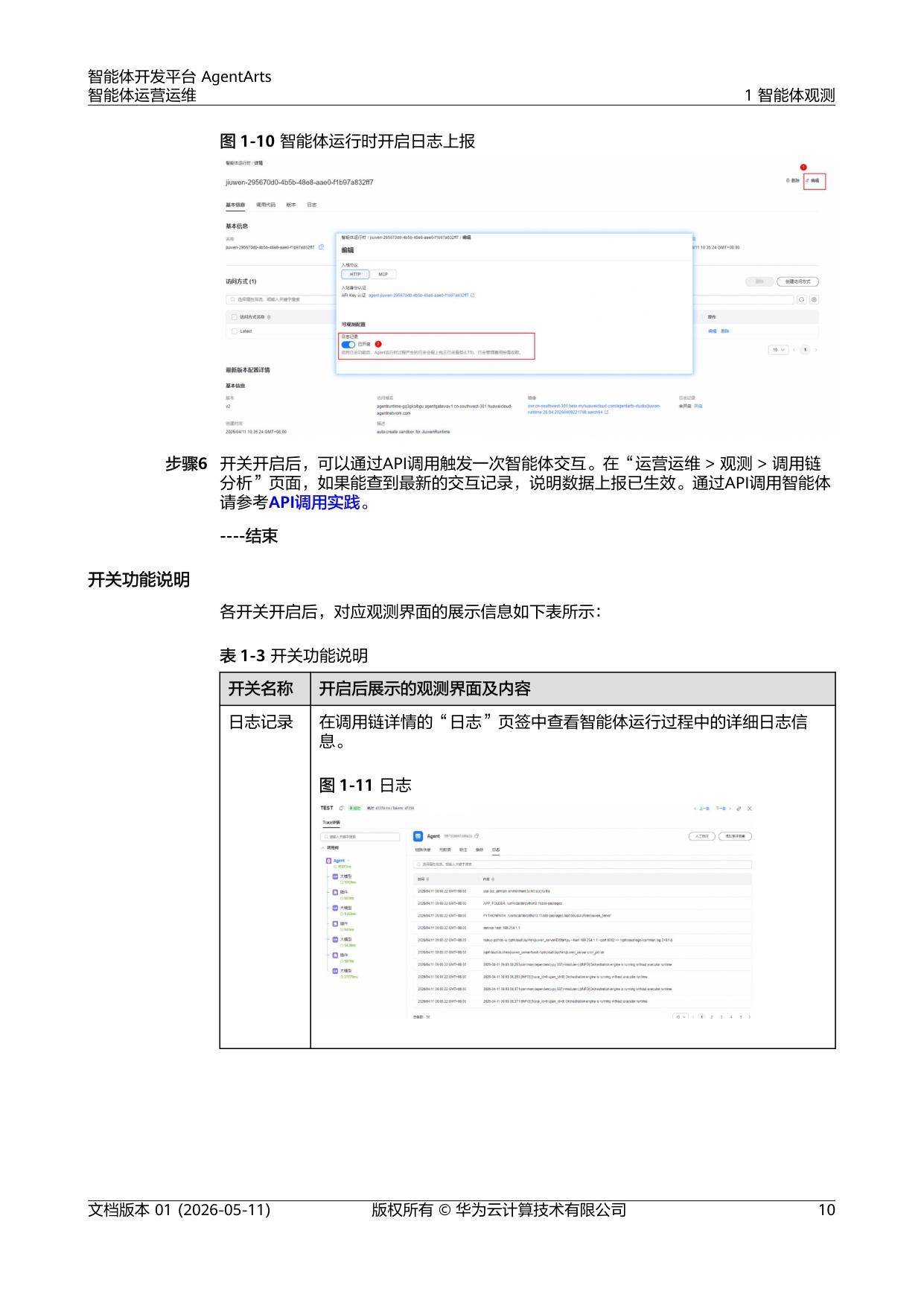Screen dimensions: 924x1306
Task: Go to page 2 of log table
Action: point(711,1017)
